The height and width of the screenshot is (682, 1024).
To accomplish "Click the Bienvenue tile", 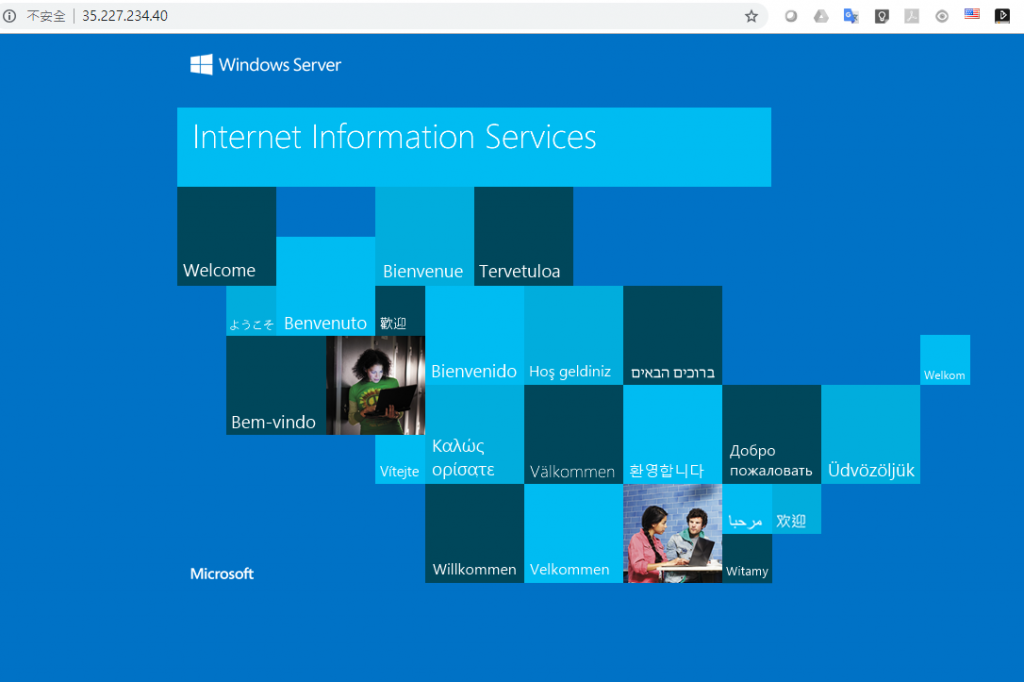I will coord(424,236).
